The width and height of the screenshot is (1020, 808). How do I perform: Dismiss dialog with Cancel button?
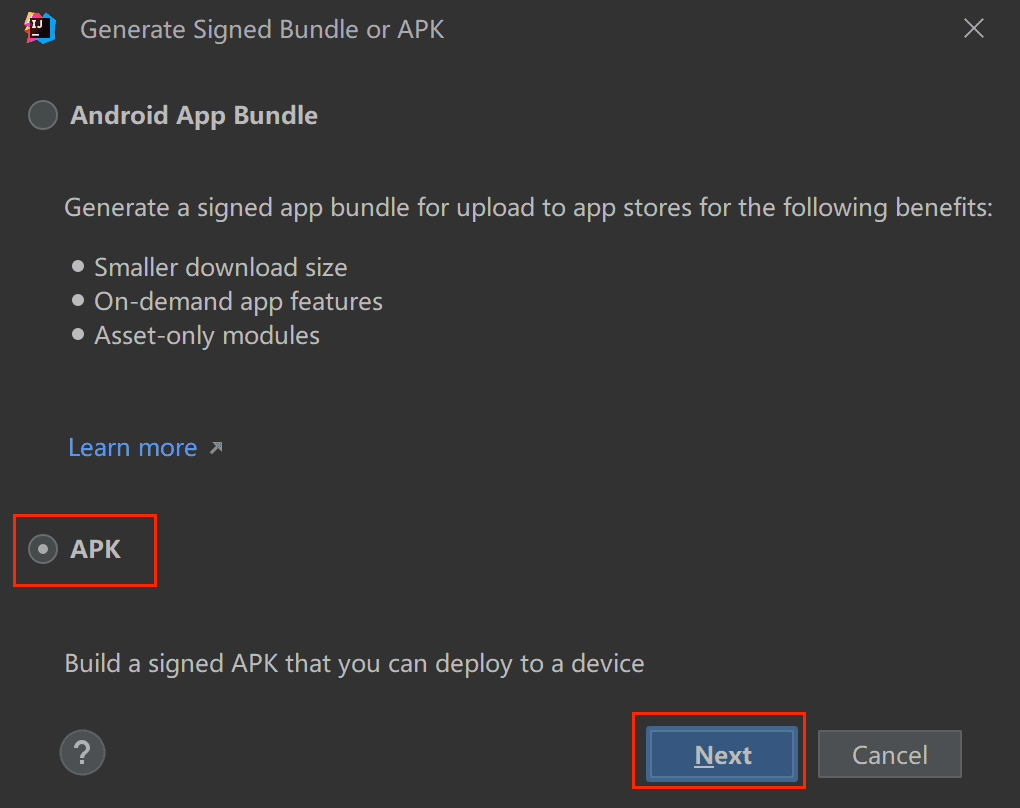point(890,754)
